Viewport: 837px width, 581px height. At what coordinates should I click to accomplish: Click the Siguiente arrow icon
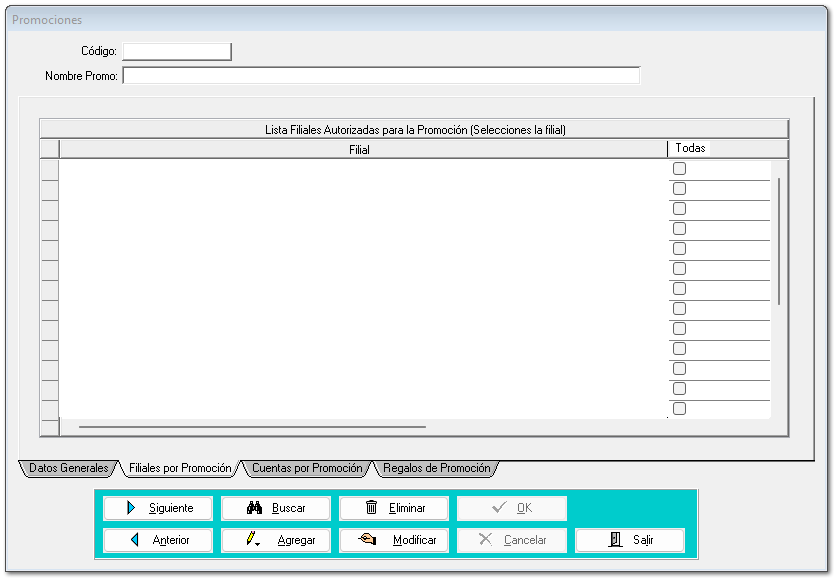click(x=131, y=508)
